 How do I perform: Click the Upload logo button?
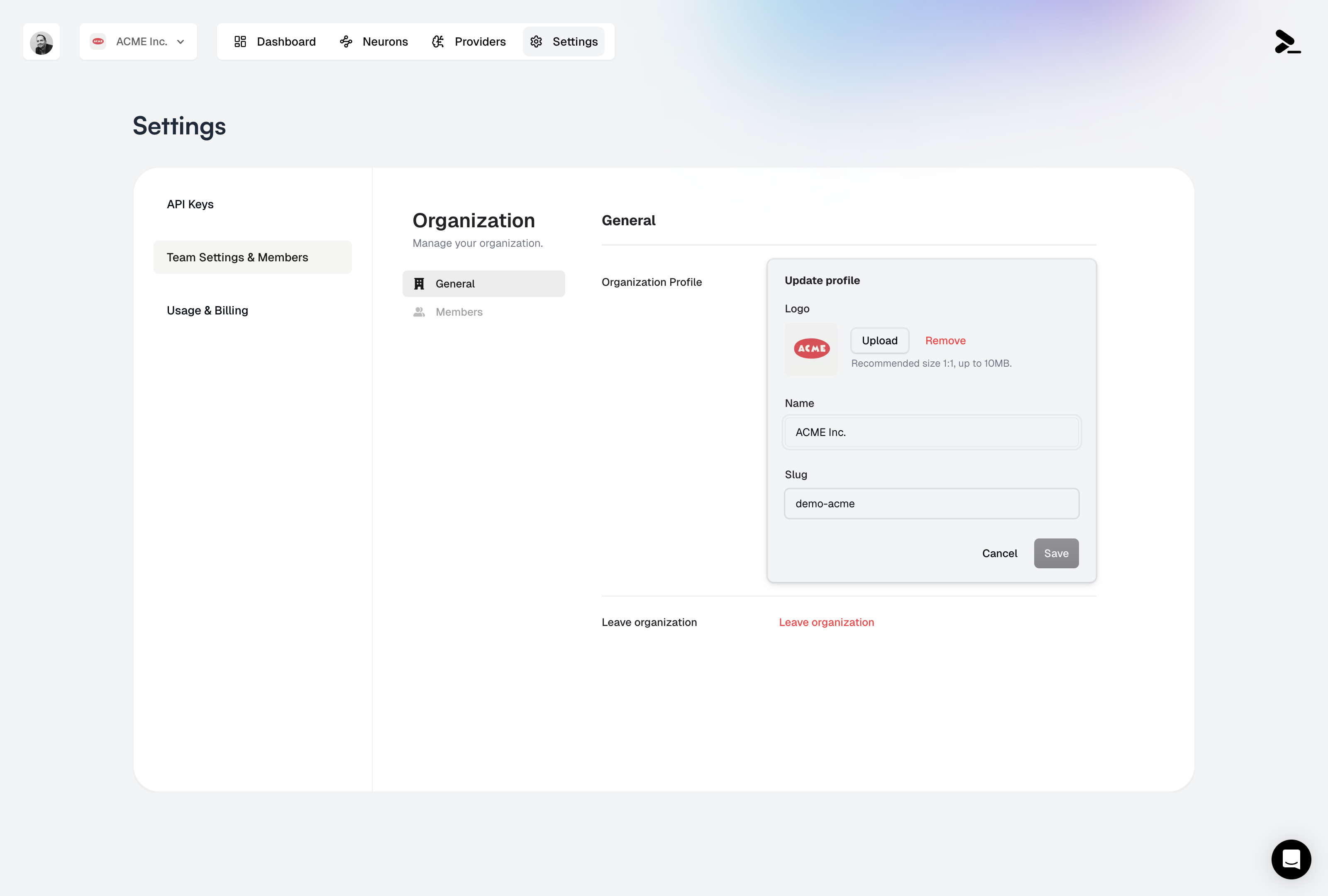pos(879,341)
